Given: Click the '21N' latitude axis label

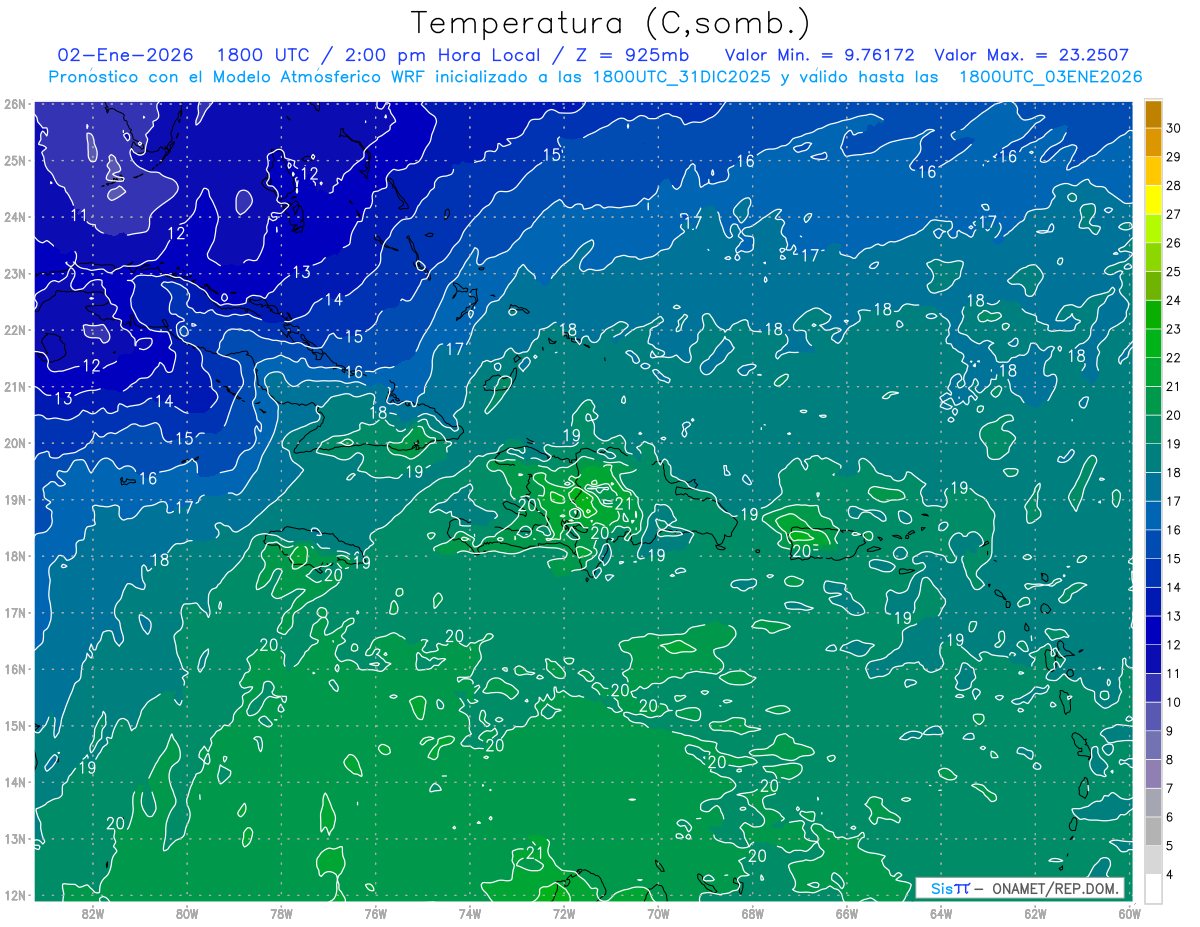Looking at the screenshot, I should (x=15, y=386).
